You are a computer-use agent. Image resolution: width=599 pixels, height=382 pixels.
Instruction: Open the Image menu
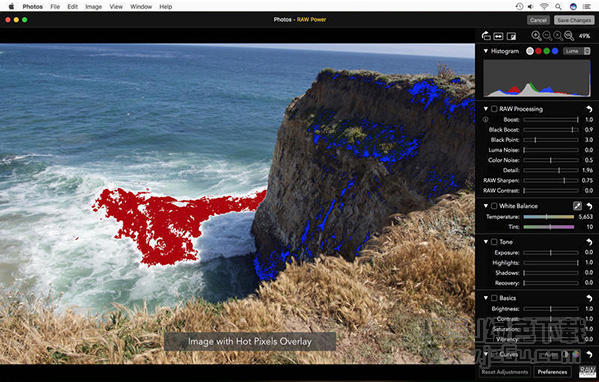[93, 6]
